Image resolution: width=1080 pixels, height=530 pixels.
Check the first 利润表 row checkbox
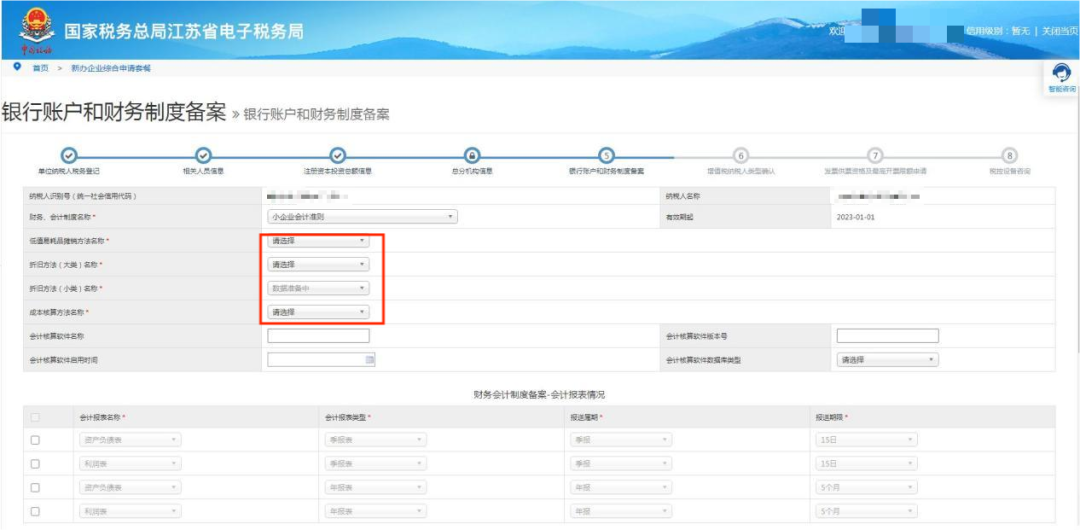point(36,464)
